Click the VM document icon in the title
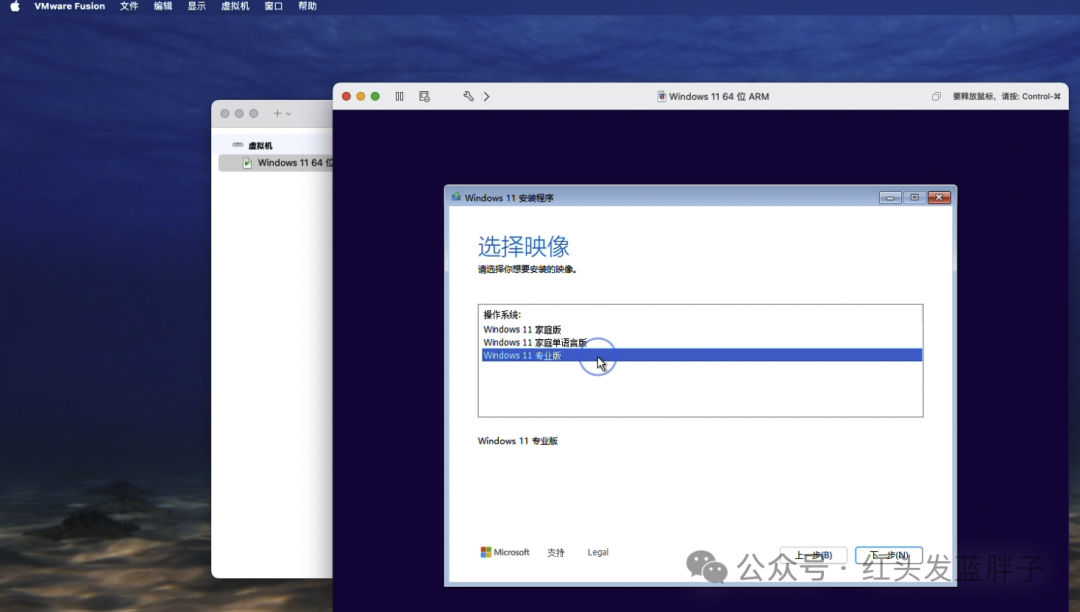Screen dimensions: 1080x612 point(661,96)
